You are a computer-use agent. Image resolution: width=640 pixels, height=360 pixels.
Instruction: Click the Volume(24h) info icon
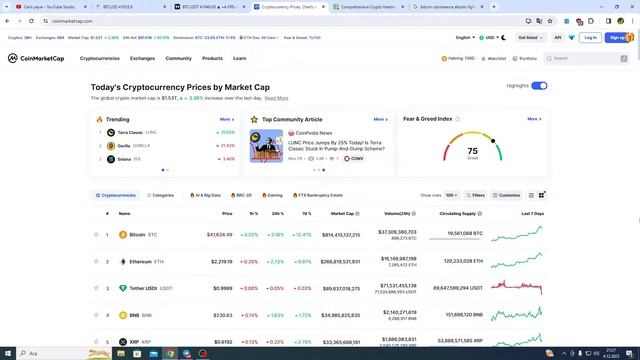tap(414, 214)
